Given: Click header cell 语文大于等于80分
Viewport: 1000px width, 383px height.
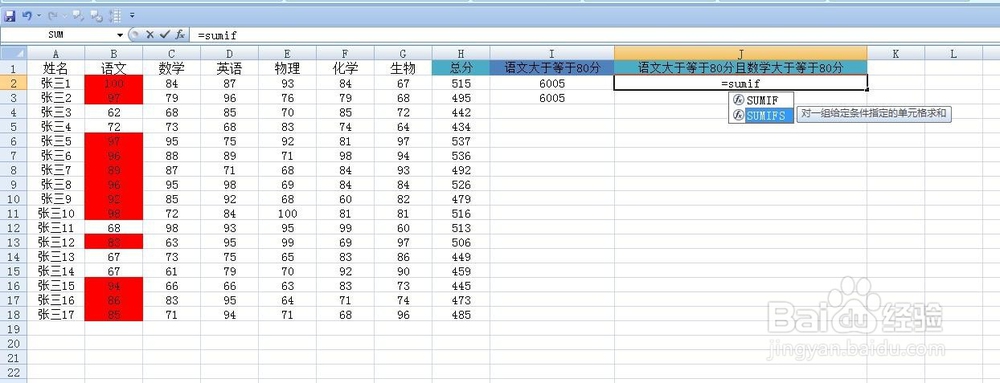Looking at the screenshot, I should tap(552, 68).
